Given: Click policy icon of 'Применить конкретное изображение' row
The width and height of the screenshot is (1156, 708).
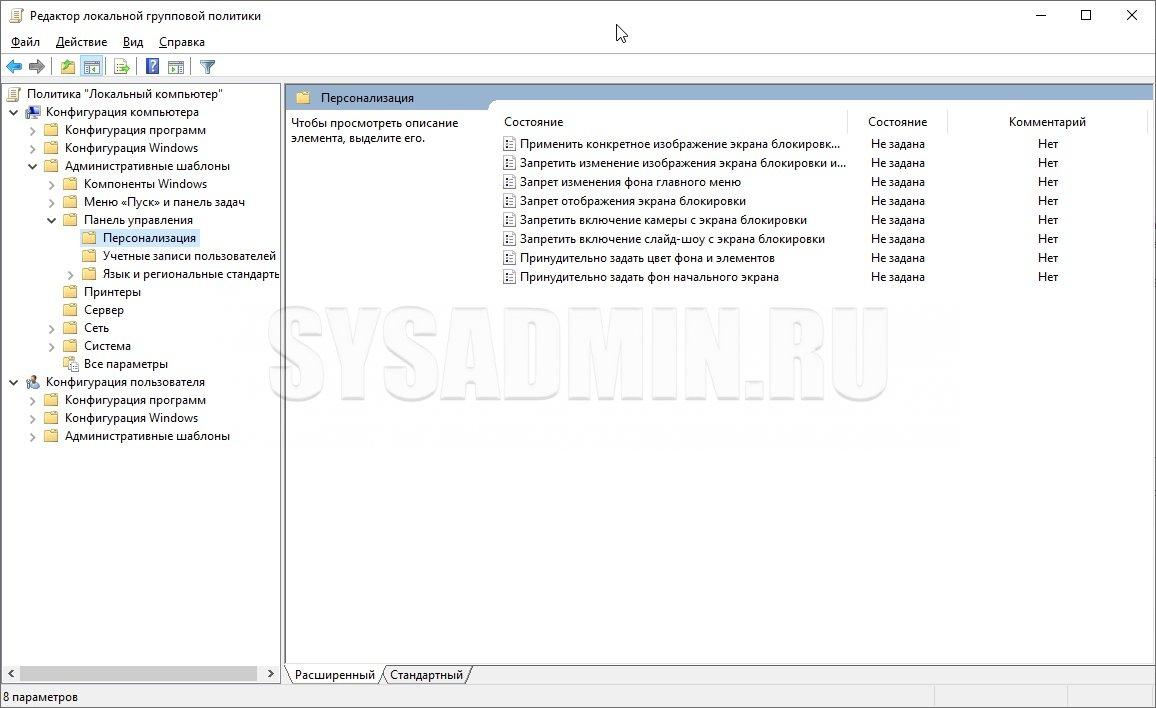Looking at the screenshot, I should [509, 144].
